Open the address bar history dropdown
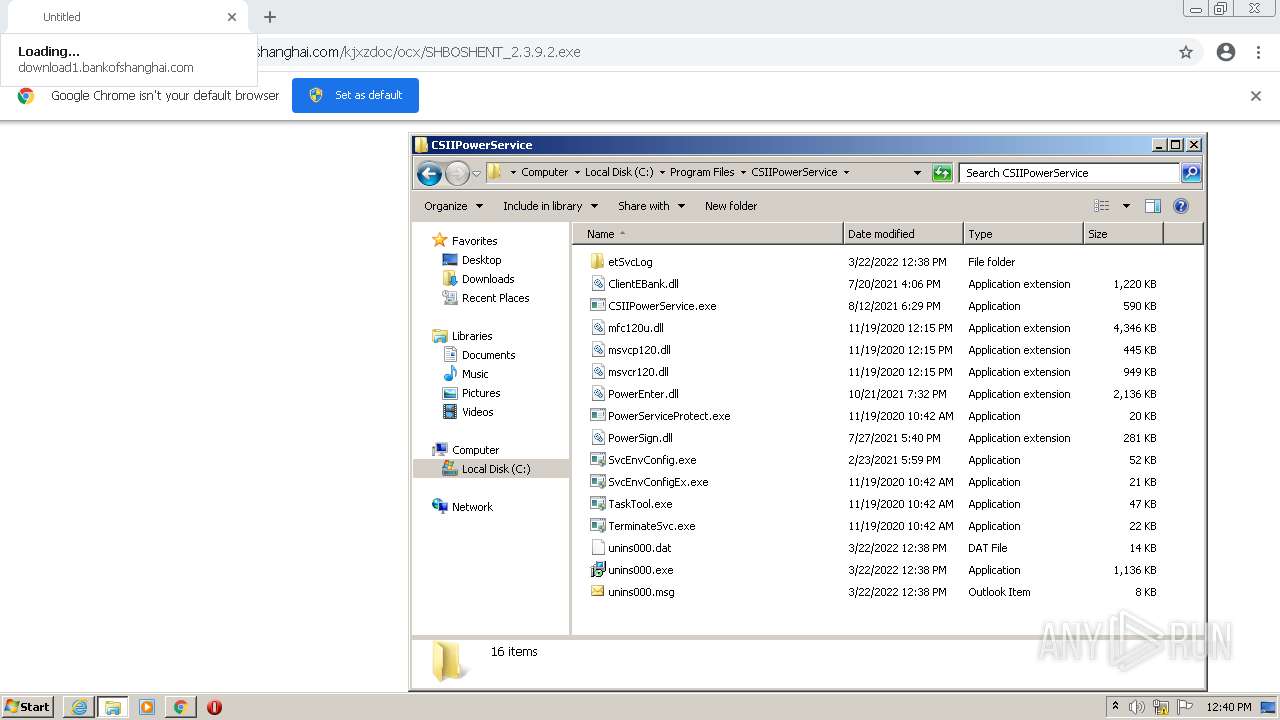Screen dimensions: 1280x720 917,173
